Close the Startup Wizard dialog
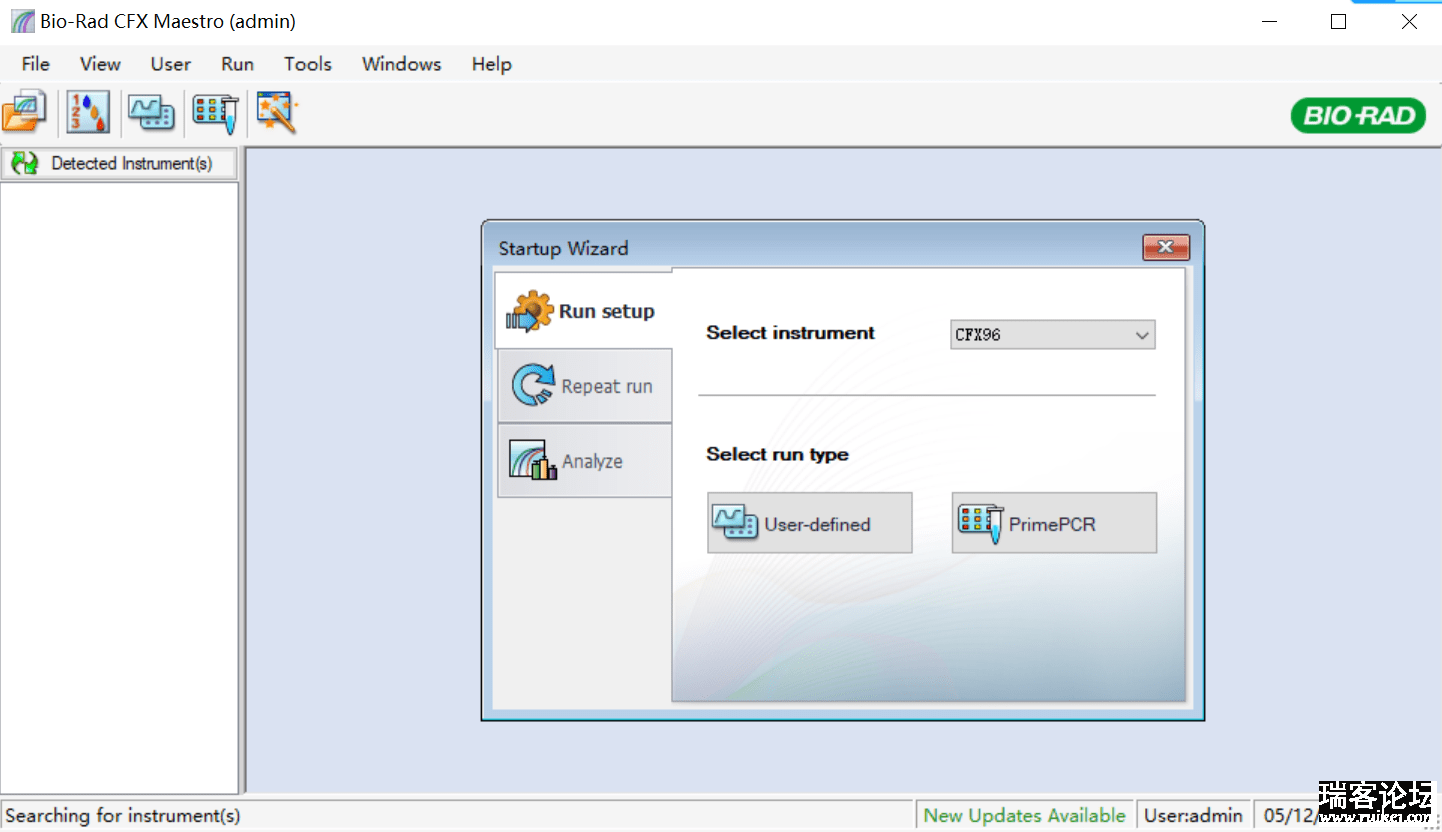1442x832 pixels. click(x=1166, y=247)
